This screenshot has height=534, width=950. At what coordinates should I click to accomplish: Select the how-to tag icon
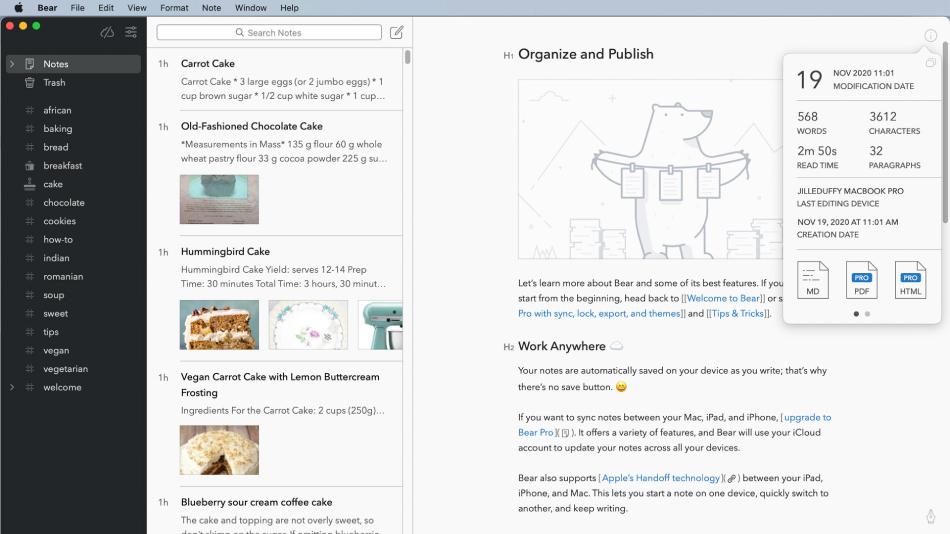pyautogui.click(x=29, y=239)
